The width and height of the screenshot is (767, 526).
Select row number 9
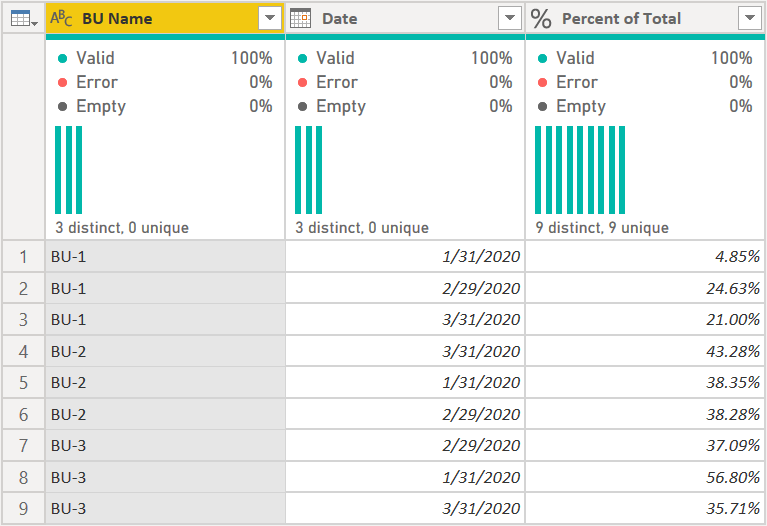[23, 508]
